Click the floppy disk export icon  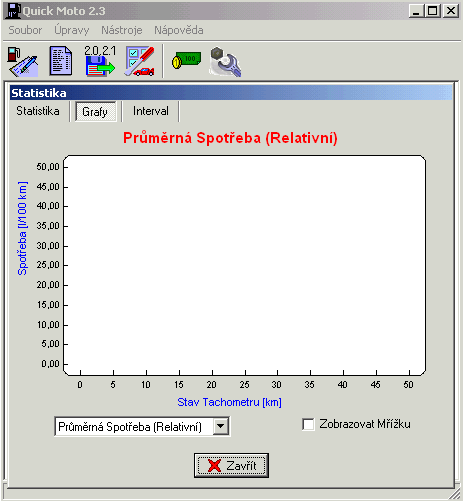(x=100, y=61)
